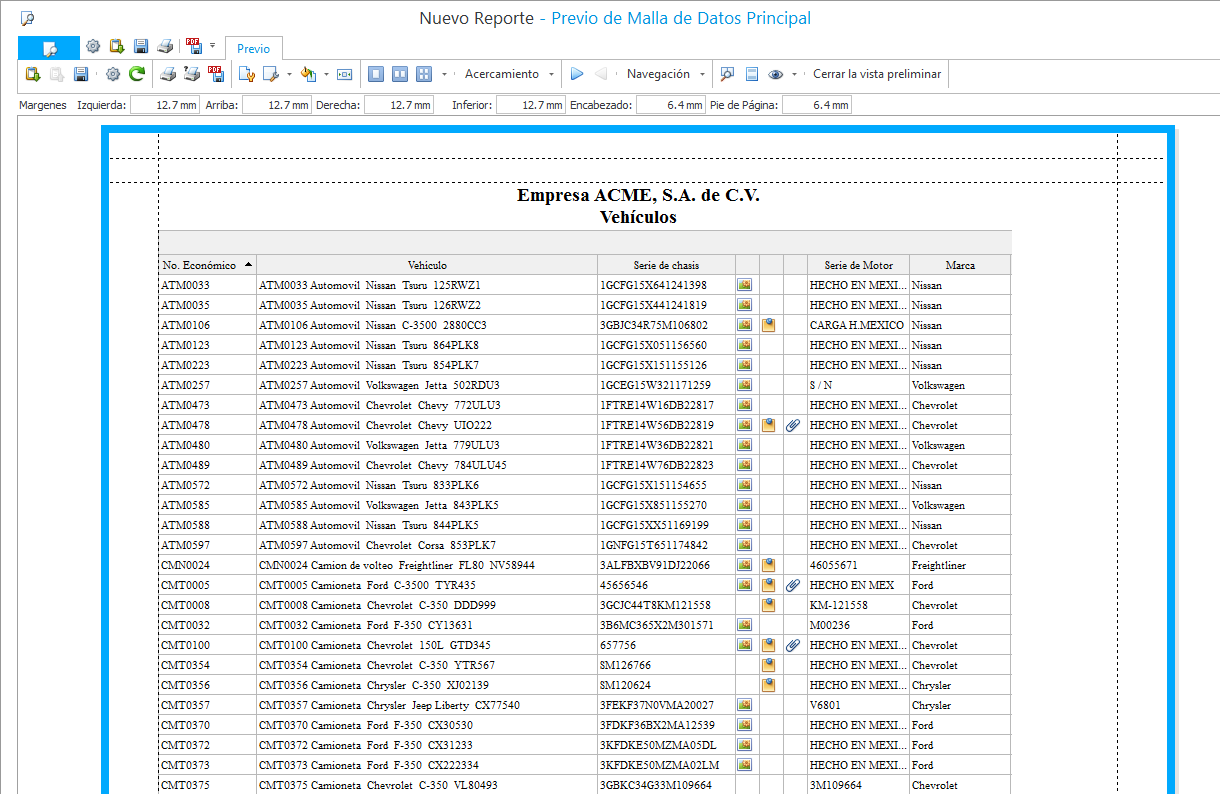Click the green refresh icon in toolbar
The image size is (1220, 794).
(x=137, y=74)
